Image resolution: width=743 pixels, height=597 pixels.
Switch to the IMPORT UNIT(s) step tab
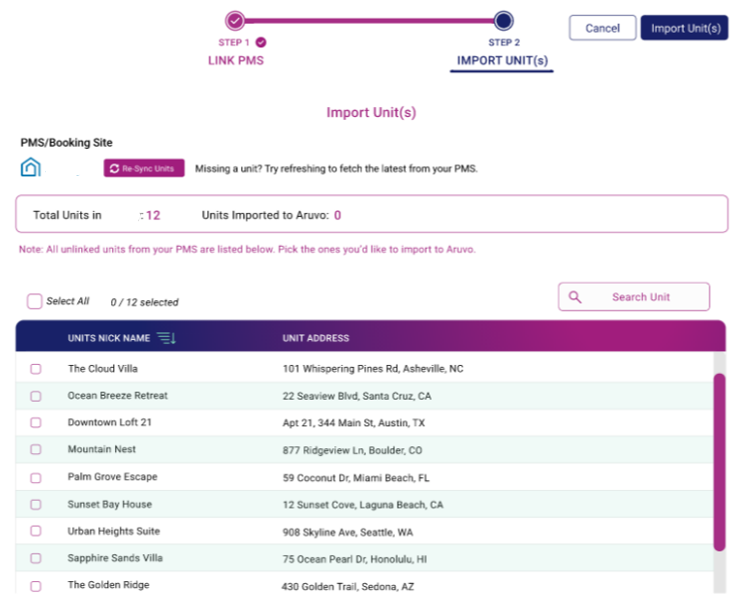(502, 61)
